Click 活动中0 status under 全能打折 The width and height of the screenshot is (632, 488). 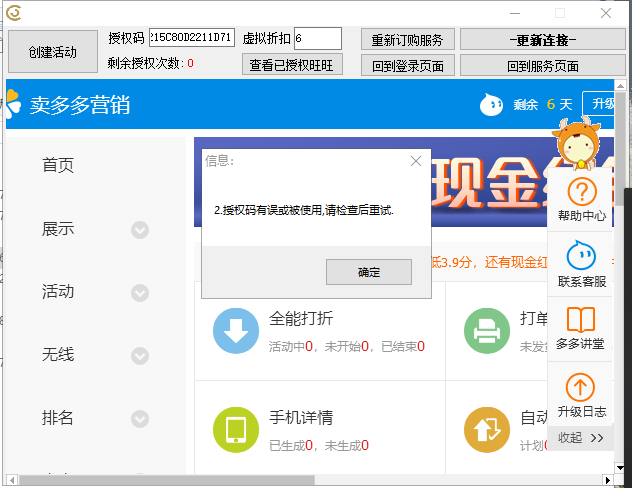(291, 347)
